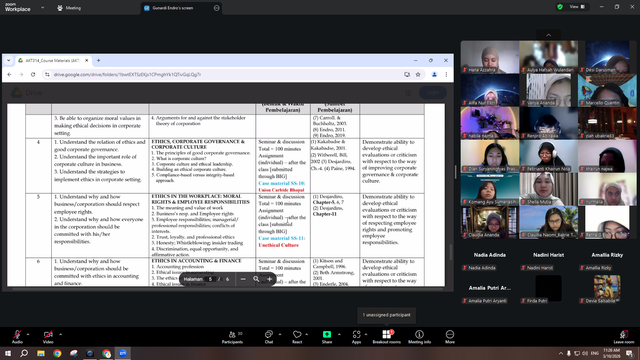Click the bookmark star in Chrome

tap(418, 75)
